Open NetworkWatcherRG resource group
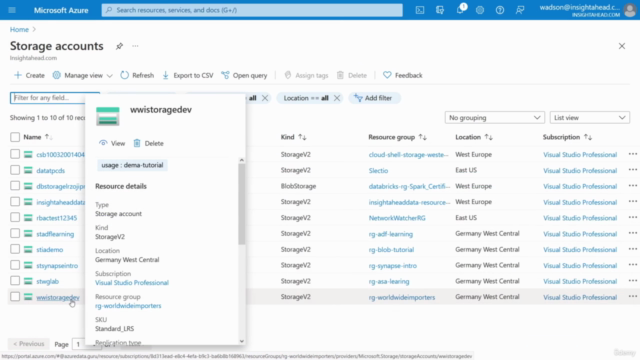Viewport: 640px width, 360px height. [x=397, y=218]
